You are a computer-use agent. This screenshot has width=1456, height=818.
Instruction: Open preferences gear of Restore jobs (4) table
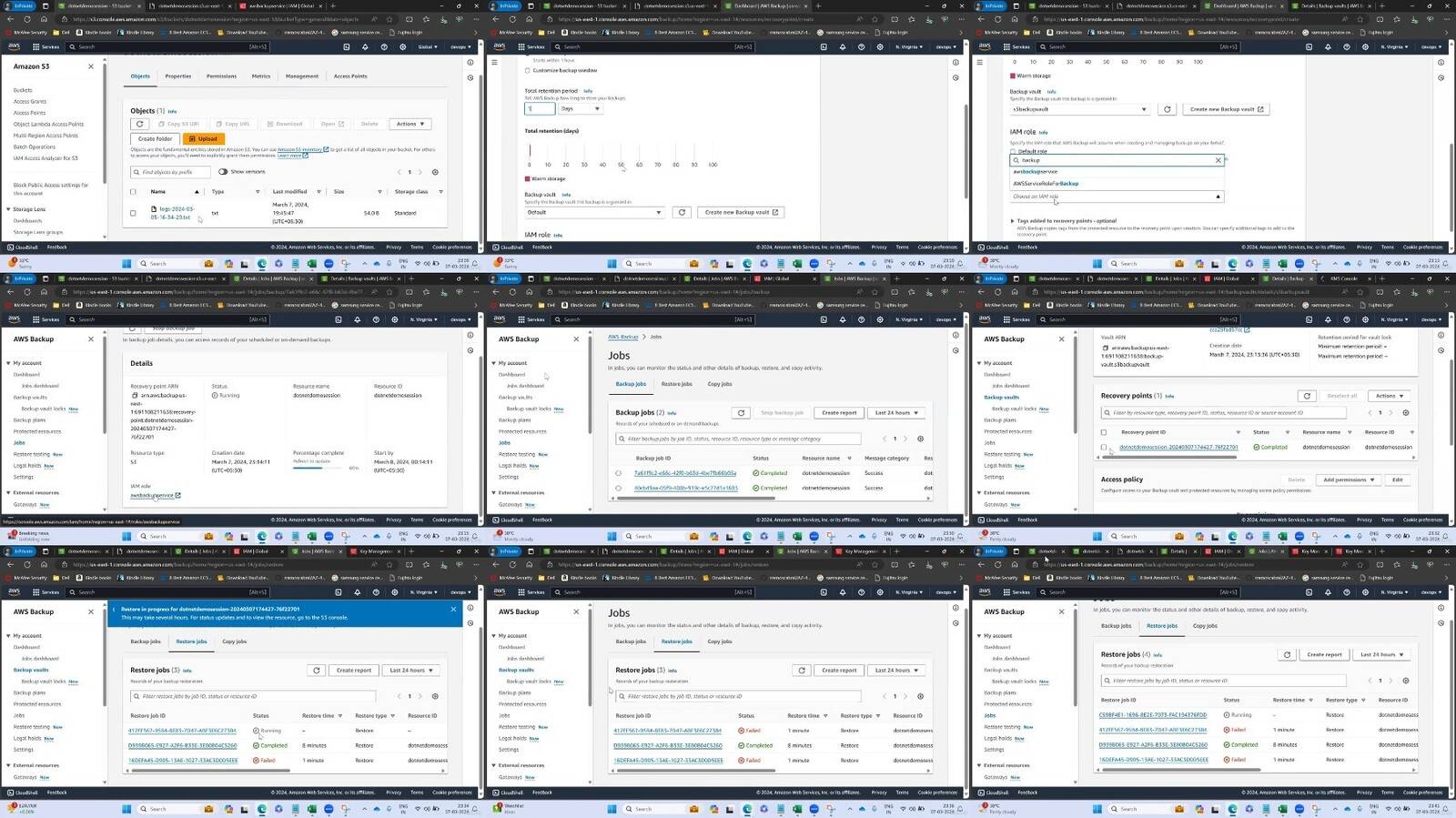pos(1406,681)
